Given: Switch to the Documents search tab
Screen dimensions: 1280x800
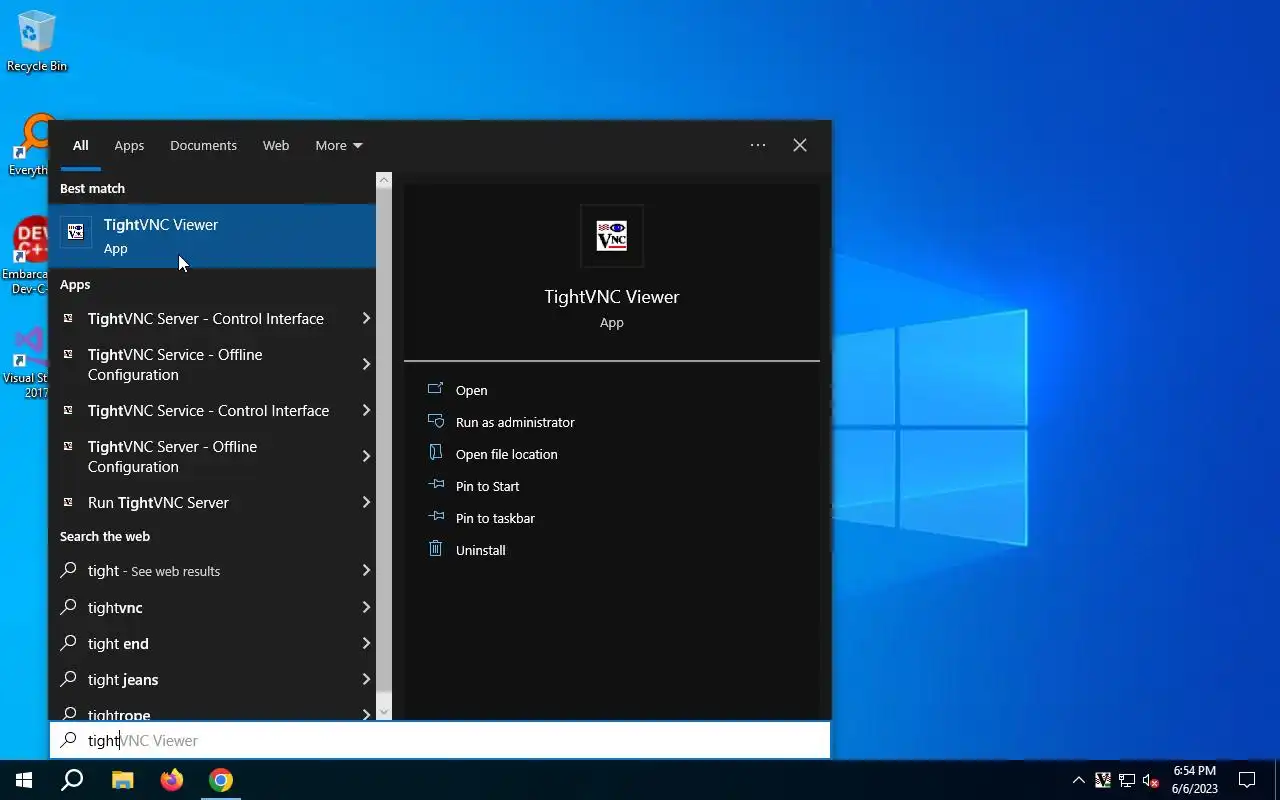Looking at the screenshot, I should 203,145.
